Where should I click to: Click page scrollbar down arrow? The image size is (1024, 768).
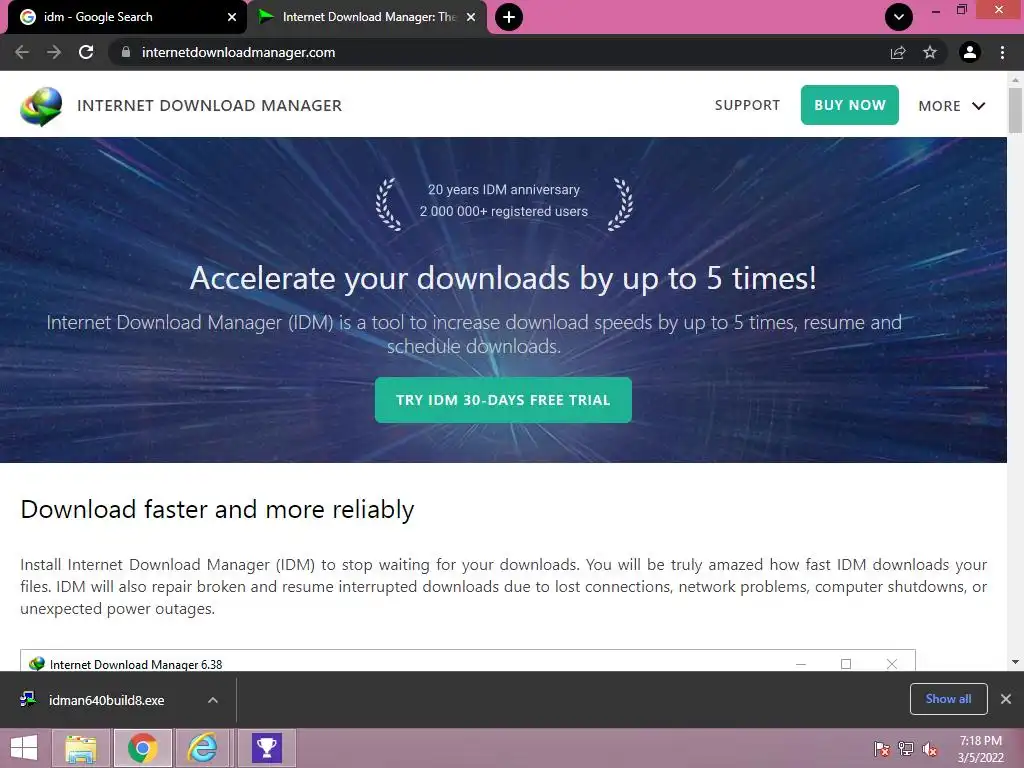pyautogui.click(x=1015, y=662)
